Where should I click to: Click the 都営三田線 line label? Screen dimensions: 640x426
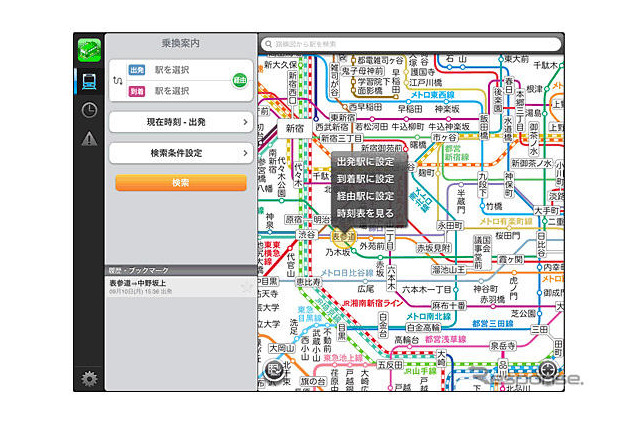(493, 324)
